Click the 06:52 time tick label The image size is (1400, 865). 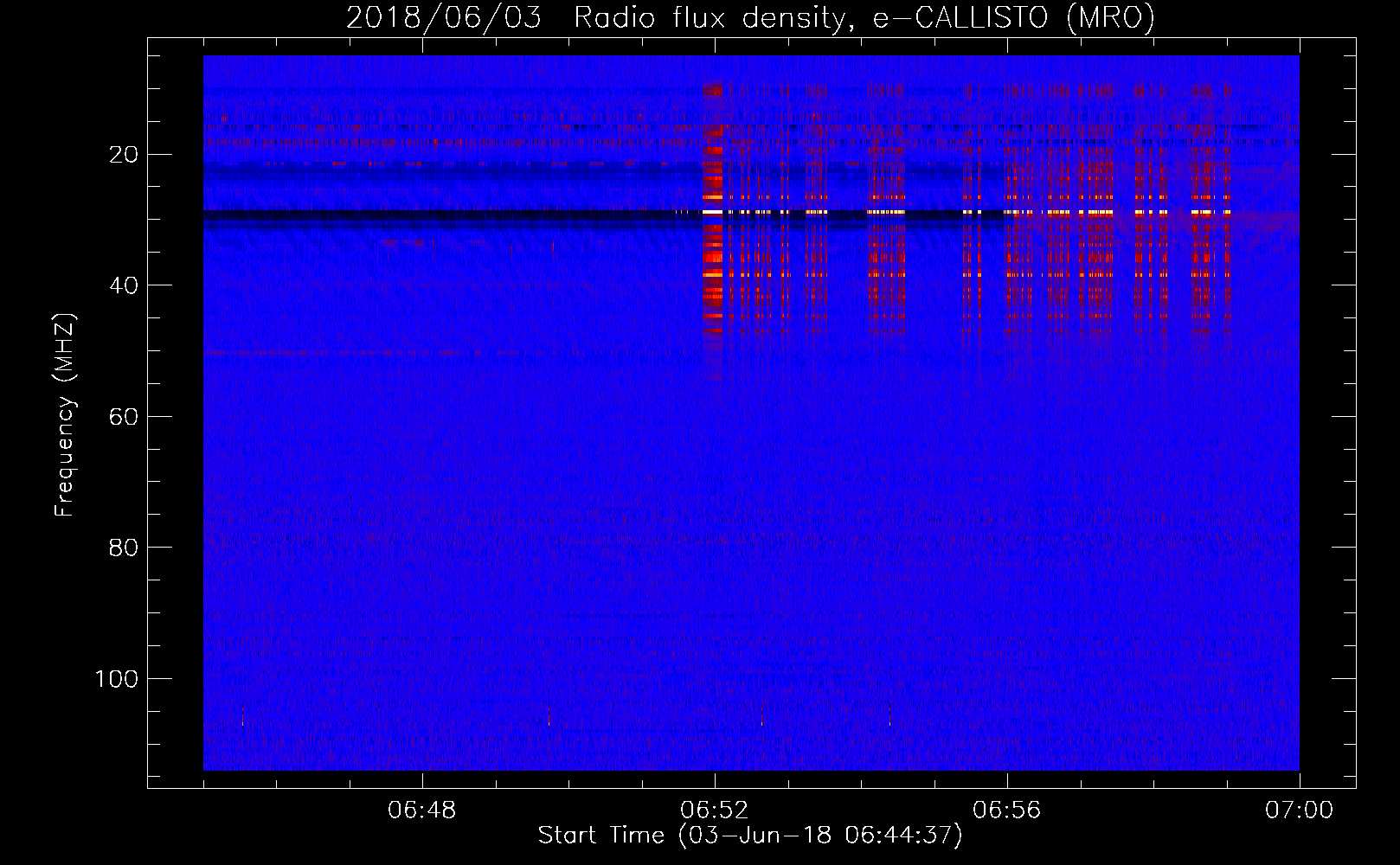tap(715, 811)
